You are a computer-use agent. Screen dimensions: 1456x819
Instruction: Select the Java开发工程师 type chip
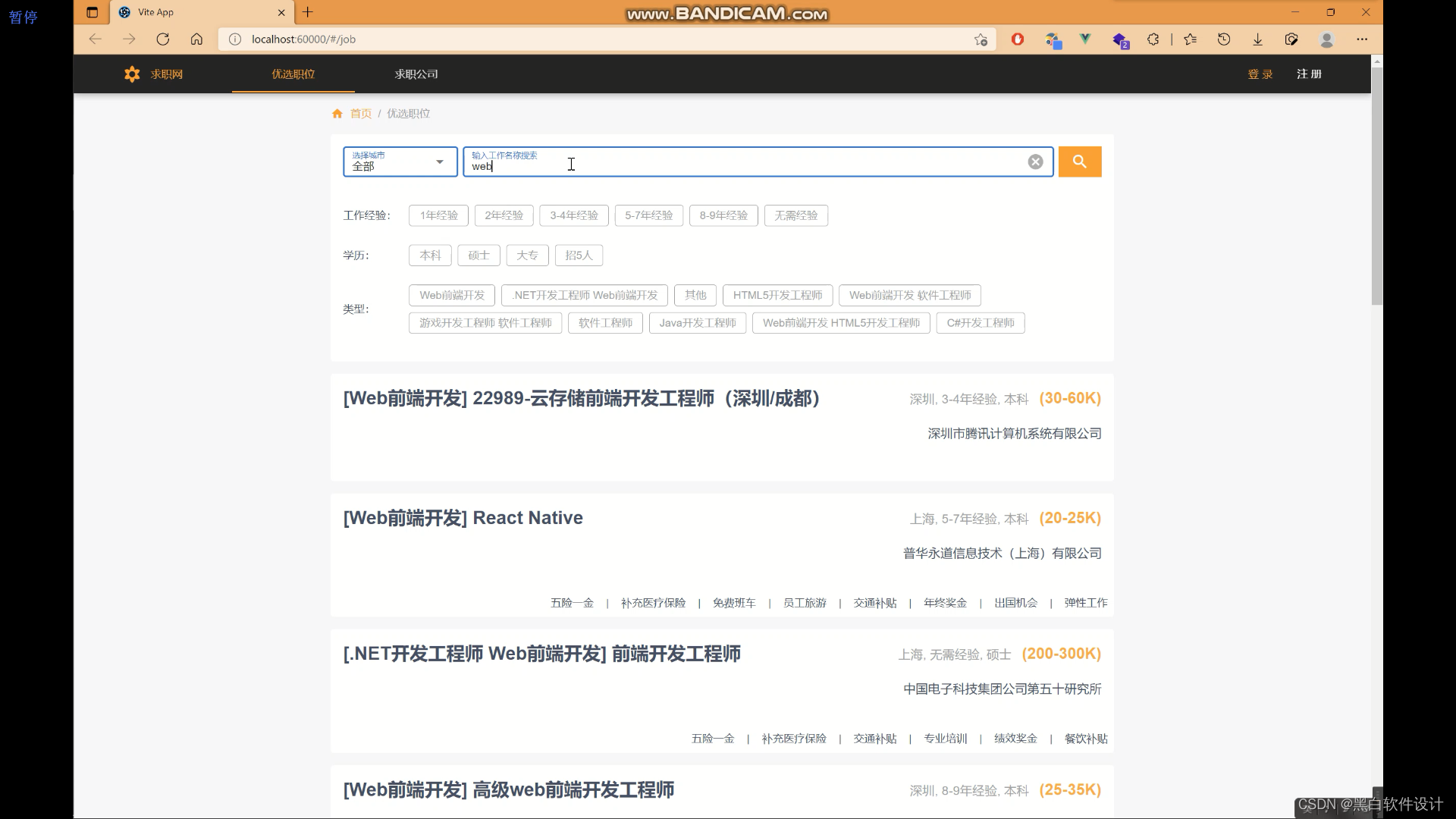point(698,323)
